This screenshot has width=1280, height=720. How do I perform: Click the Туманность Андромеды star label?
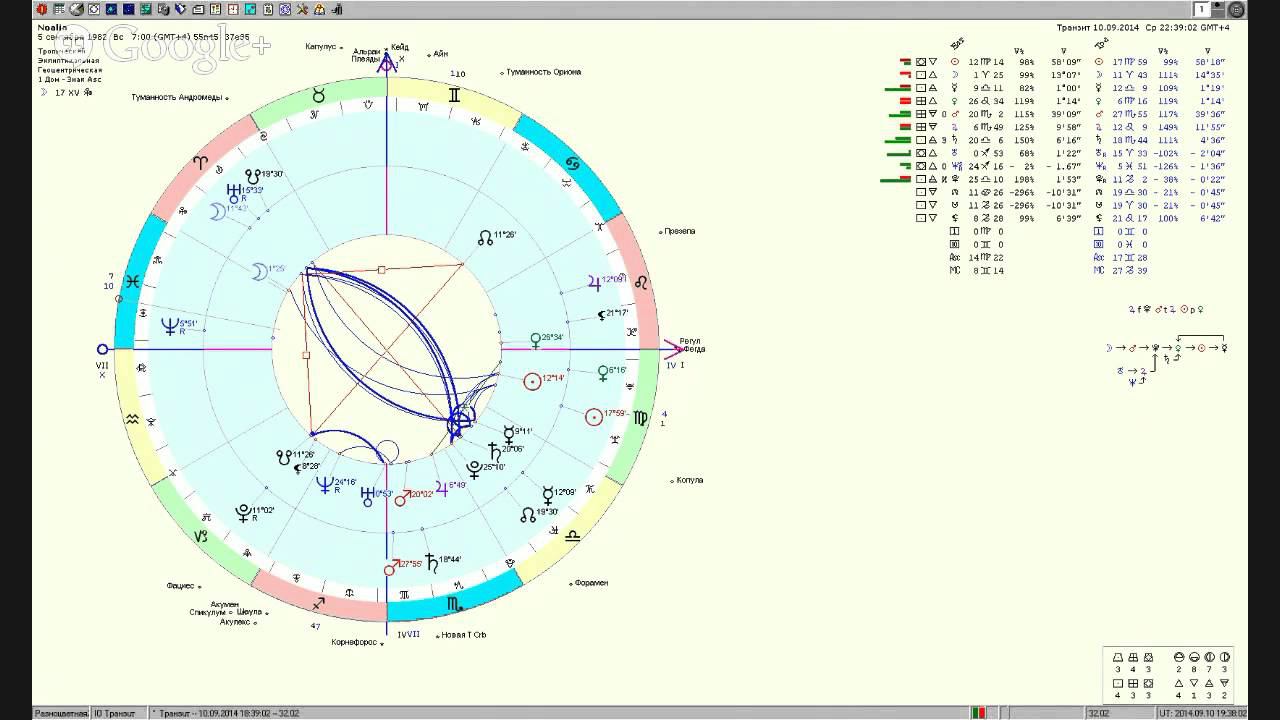coord(177,98)
